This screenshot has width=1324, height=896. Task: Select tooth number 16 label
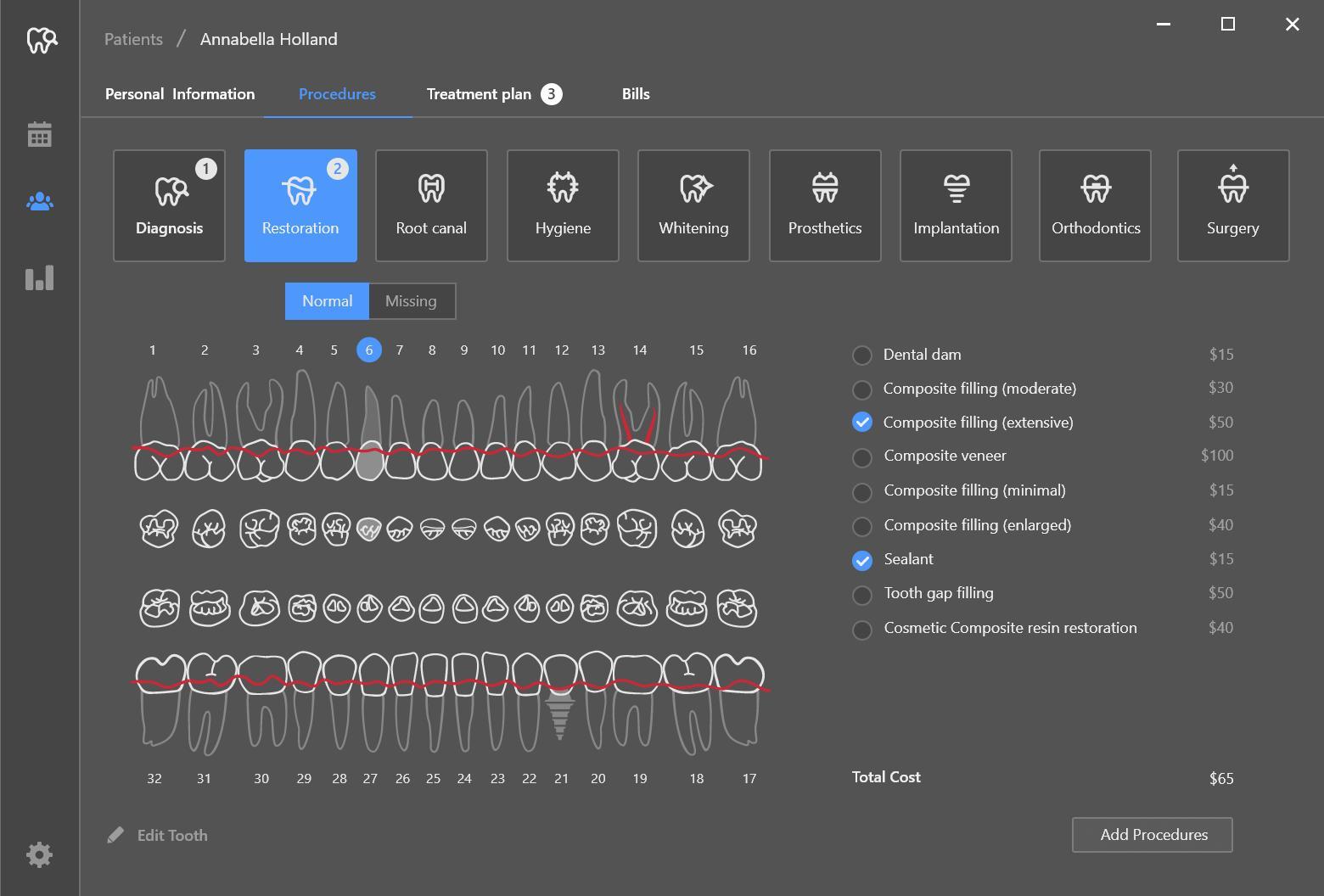[749, 350]
